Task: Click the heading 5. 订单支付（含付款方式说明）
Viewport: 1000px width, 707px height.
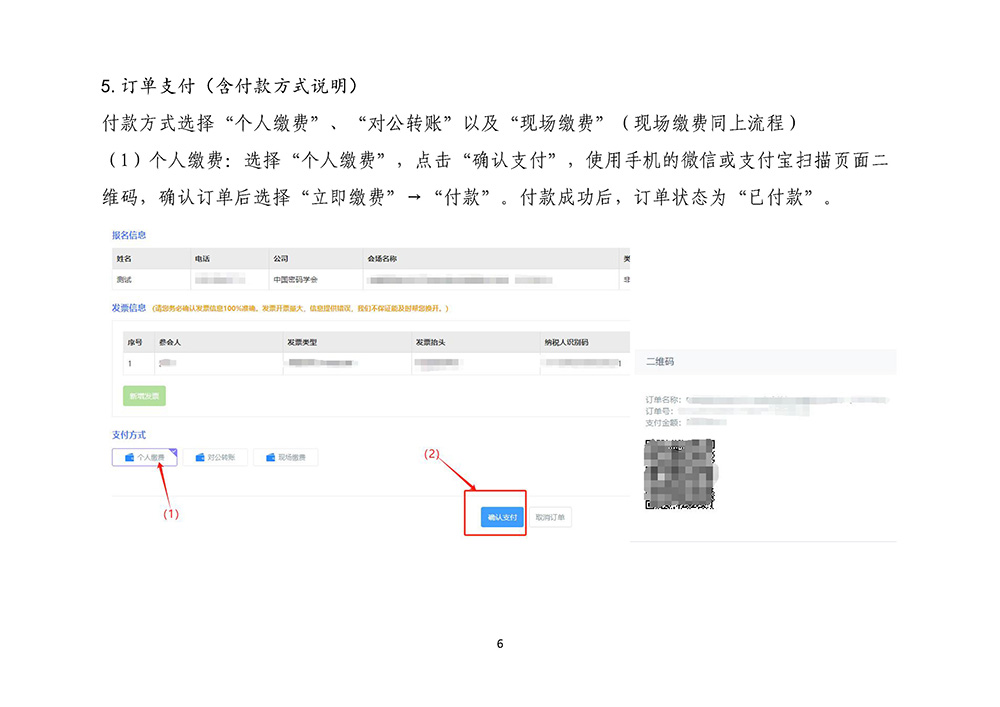Action: click(231, 86)
